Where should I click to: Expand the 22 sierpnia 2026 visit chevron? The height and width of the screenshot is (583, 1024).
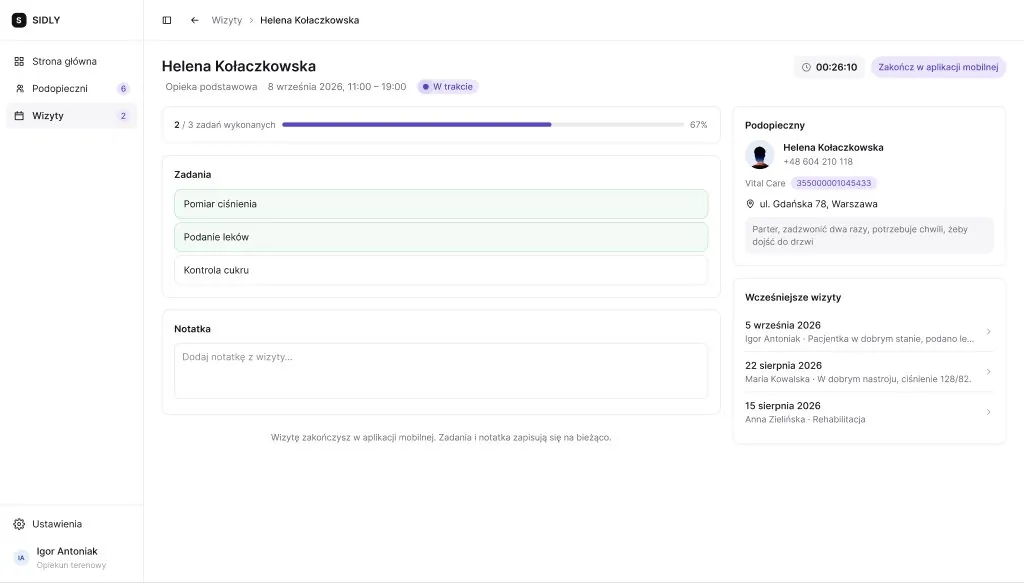pos(988,372)
